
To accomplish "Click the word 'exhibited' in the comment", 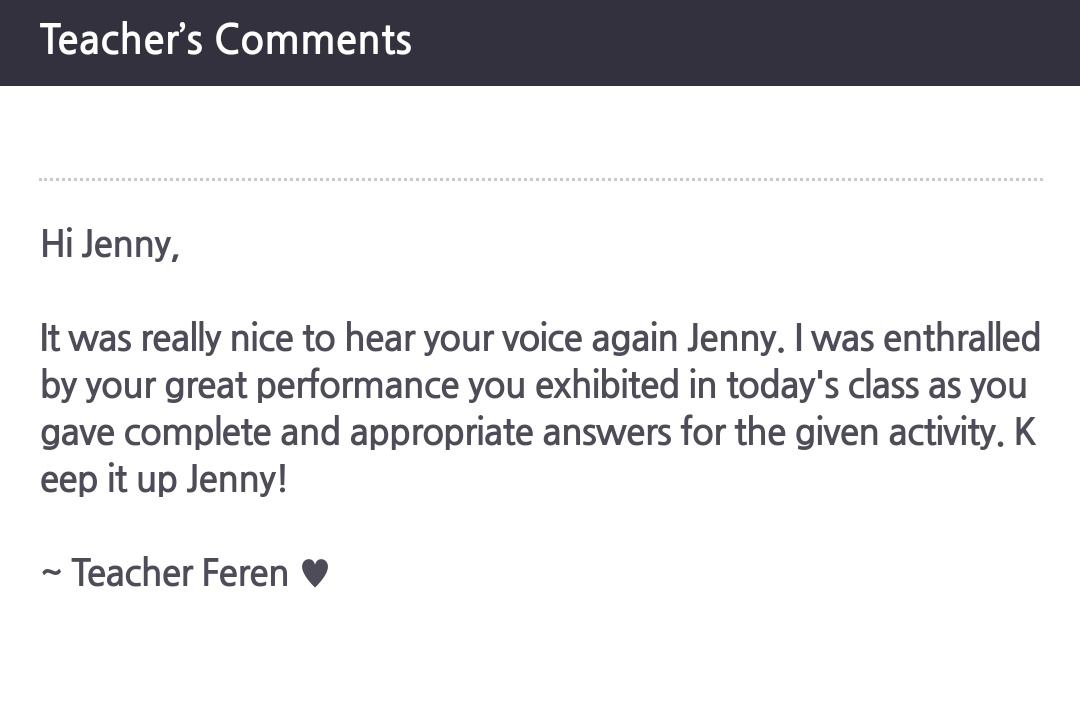I will 607,385.
